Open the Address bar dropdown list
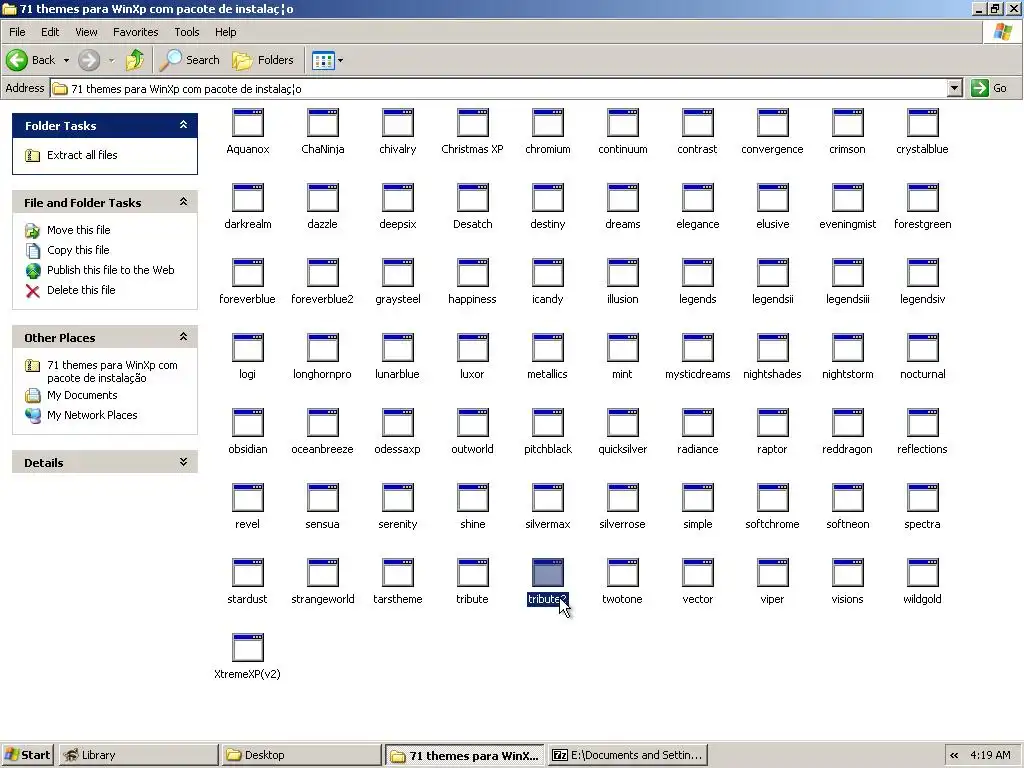 tap(954, 88)
